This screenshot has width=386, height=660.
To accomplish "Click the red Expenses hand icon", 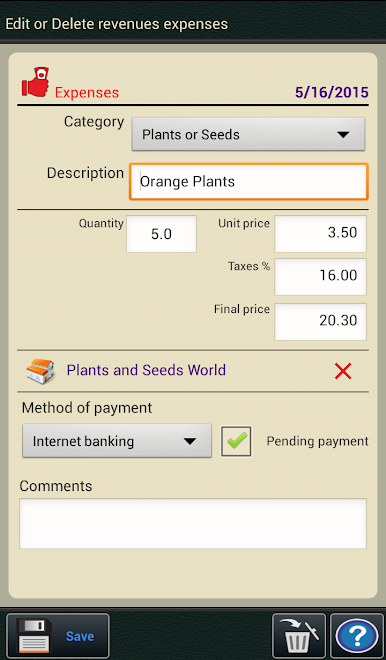I will tap(35, 82).
